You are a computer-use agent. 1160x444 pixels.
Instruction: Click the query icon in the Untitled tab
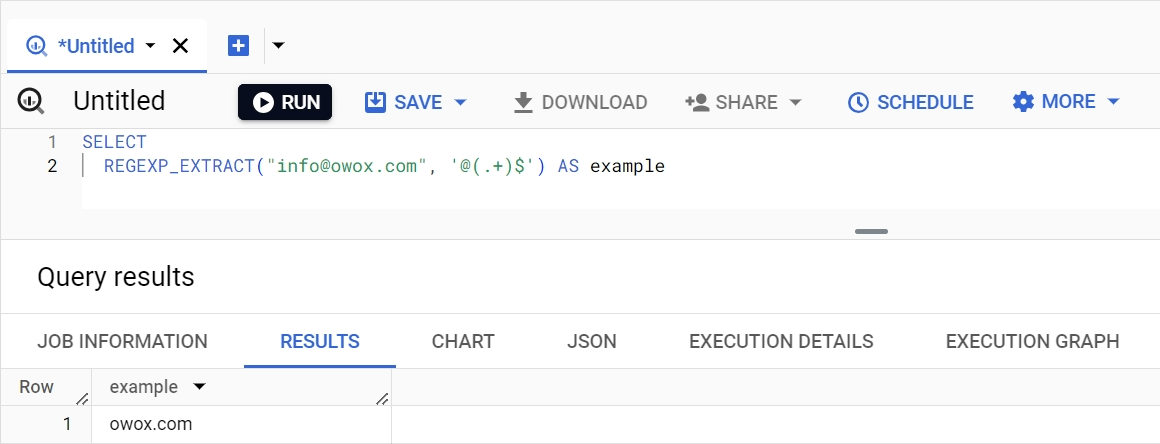click(36, 46)
